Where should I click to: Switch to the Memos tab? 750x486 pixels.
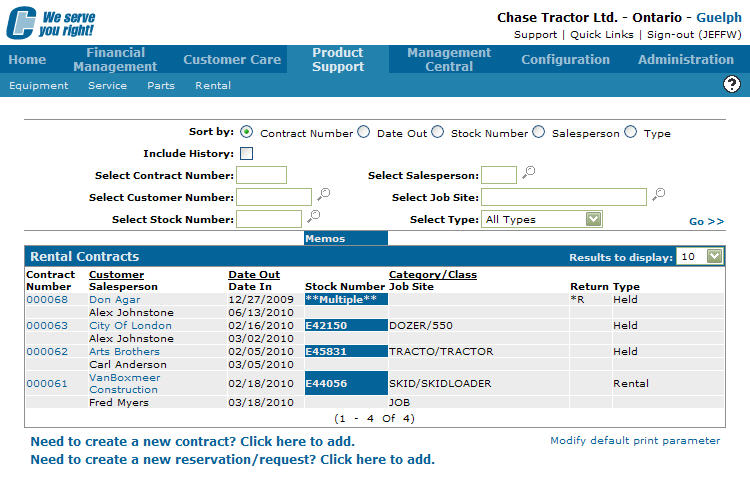pyautogui.click(x=346, y=238)
